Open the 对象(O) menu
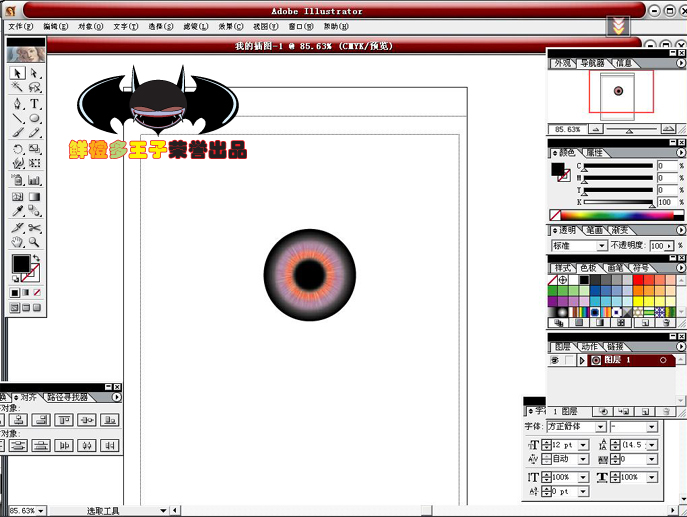Viewport: 687px width, 517px height. 91,26
